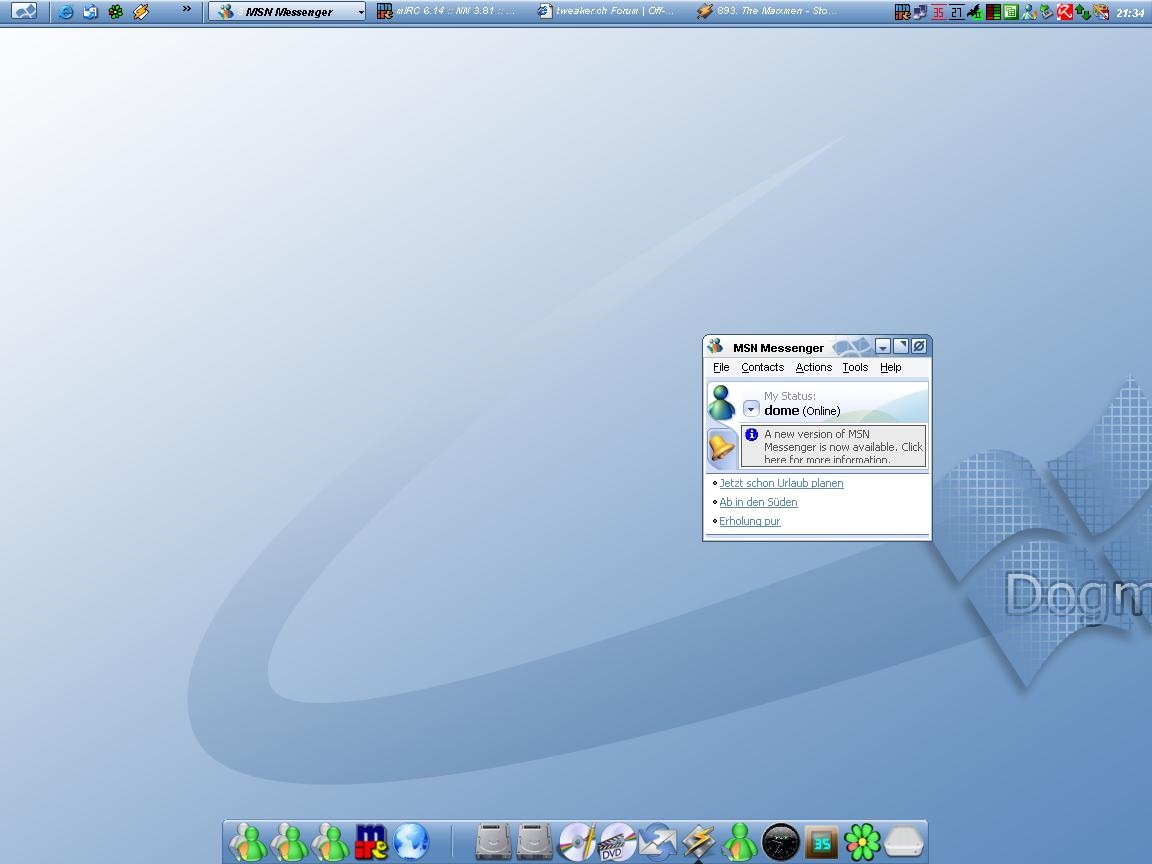Click the Internet Explorer quick launch icon

pyautogui.click(x=65, y=12)
